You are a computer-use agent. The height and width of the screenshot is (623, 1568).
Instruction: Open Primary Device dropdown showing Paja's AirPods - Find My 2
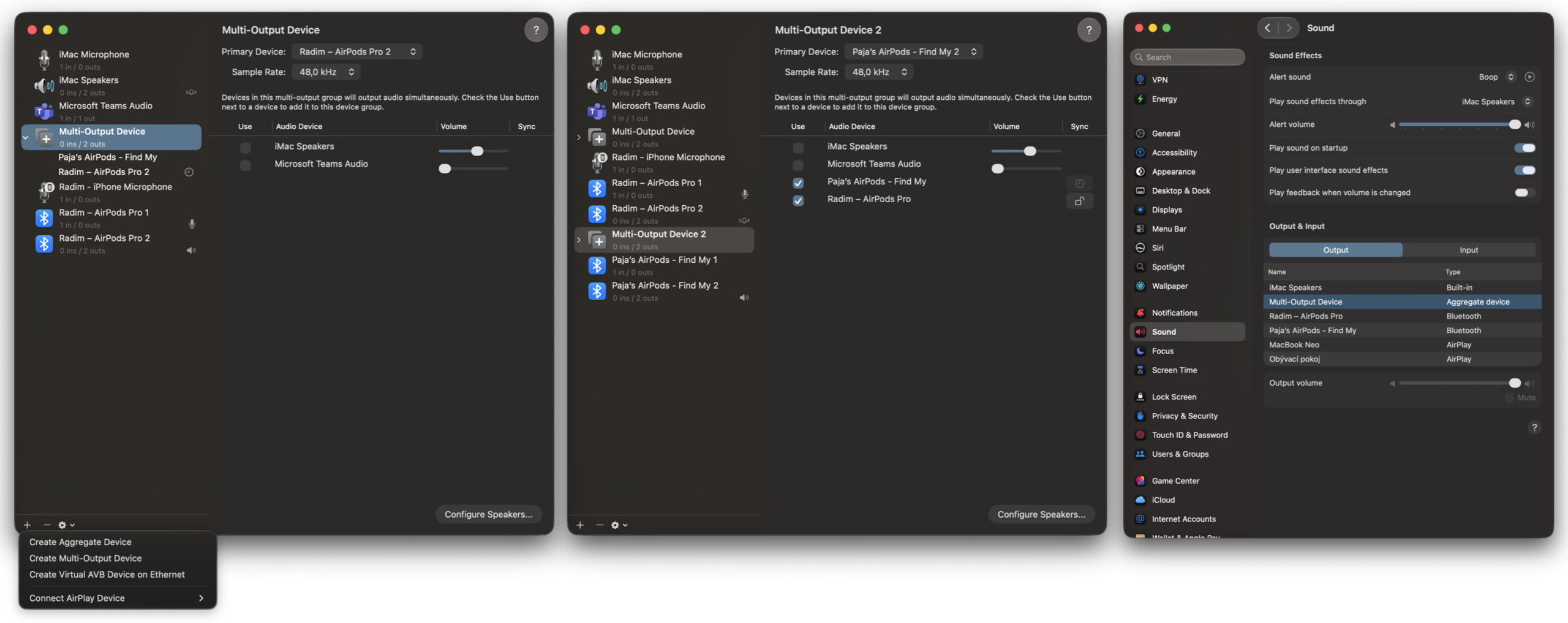914,52
